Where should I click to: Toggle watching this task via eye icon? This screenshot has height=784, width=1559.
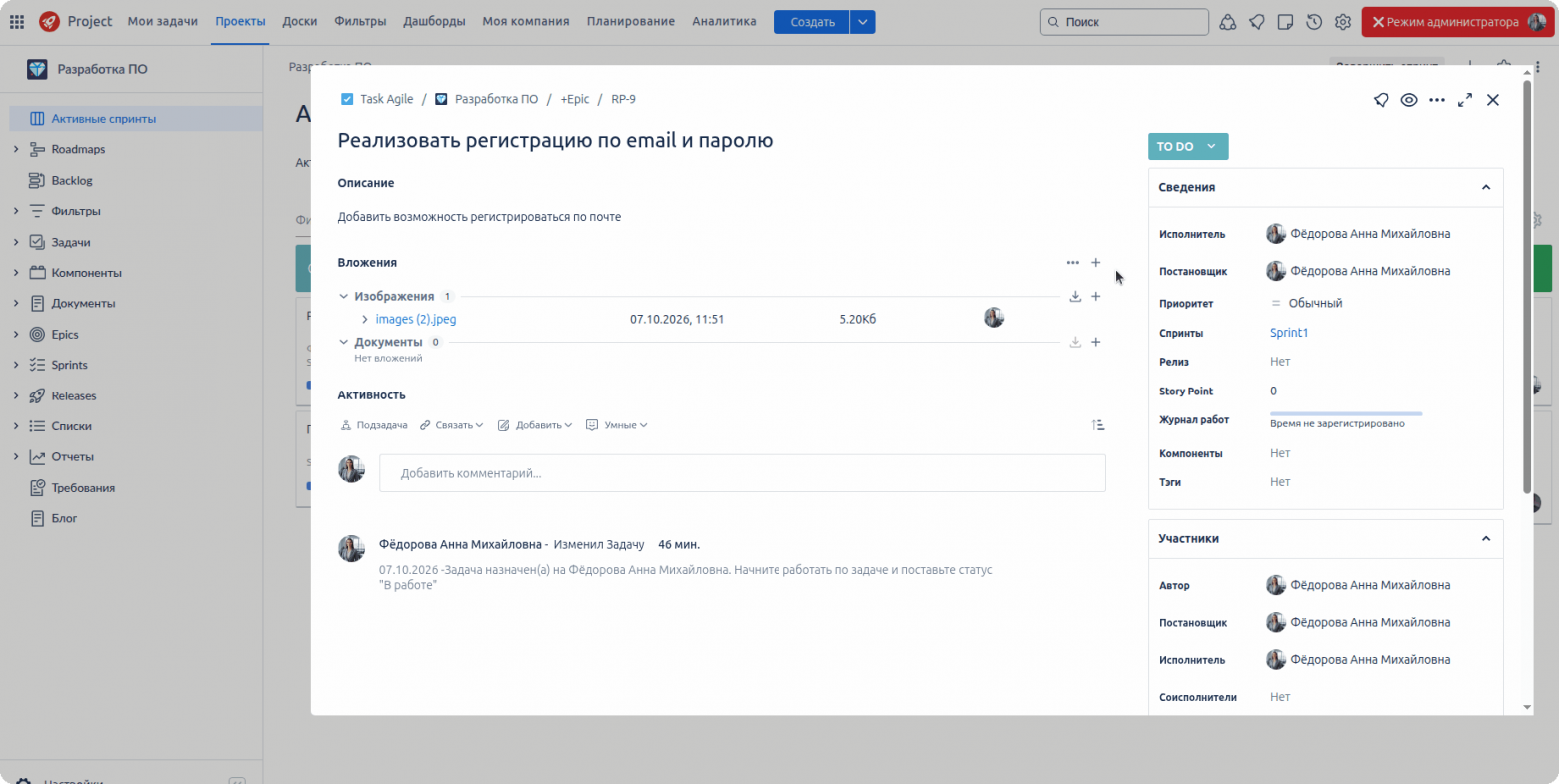click(1409, 100)
